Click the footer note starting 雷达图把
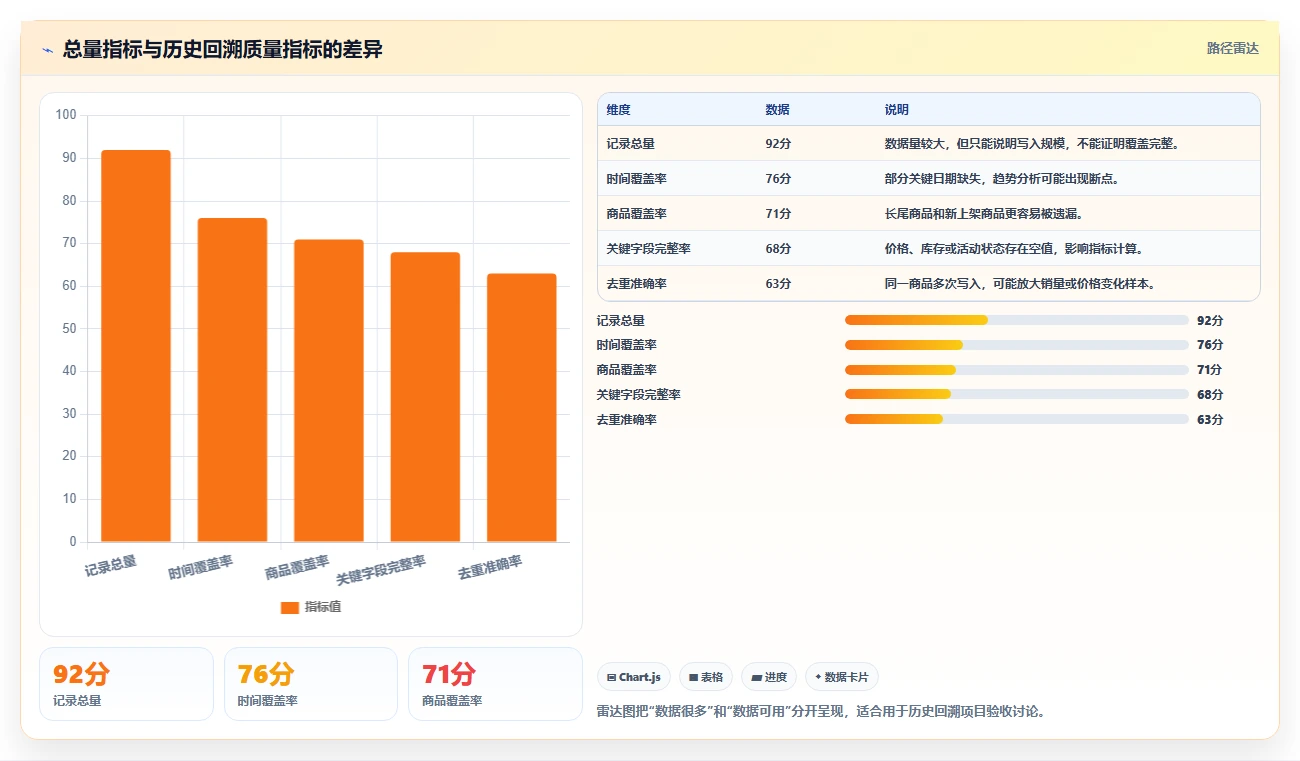The height and width of the screenshot is (761, 1300). point(821,712)
